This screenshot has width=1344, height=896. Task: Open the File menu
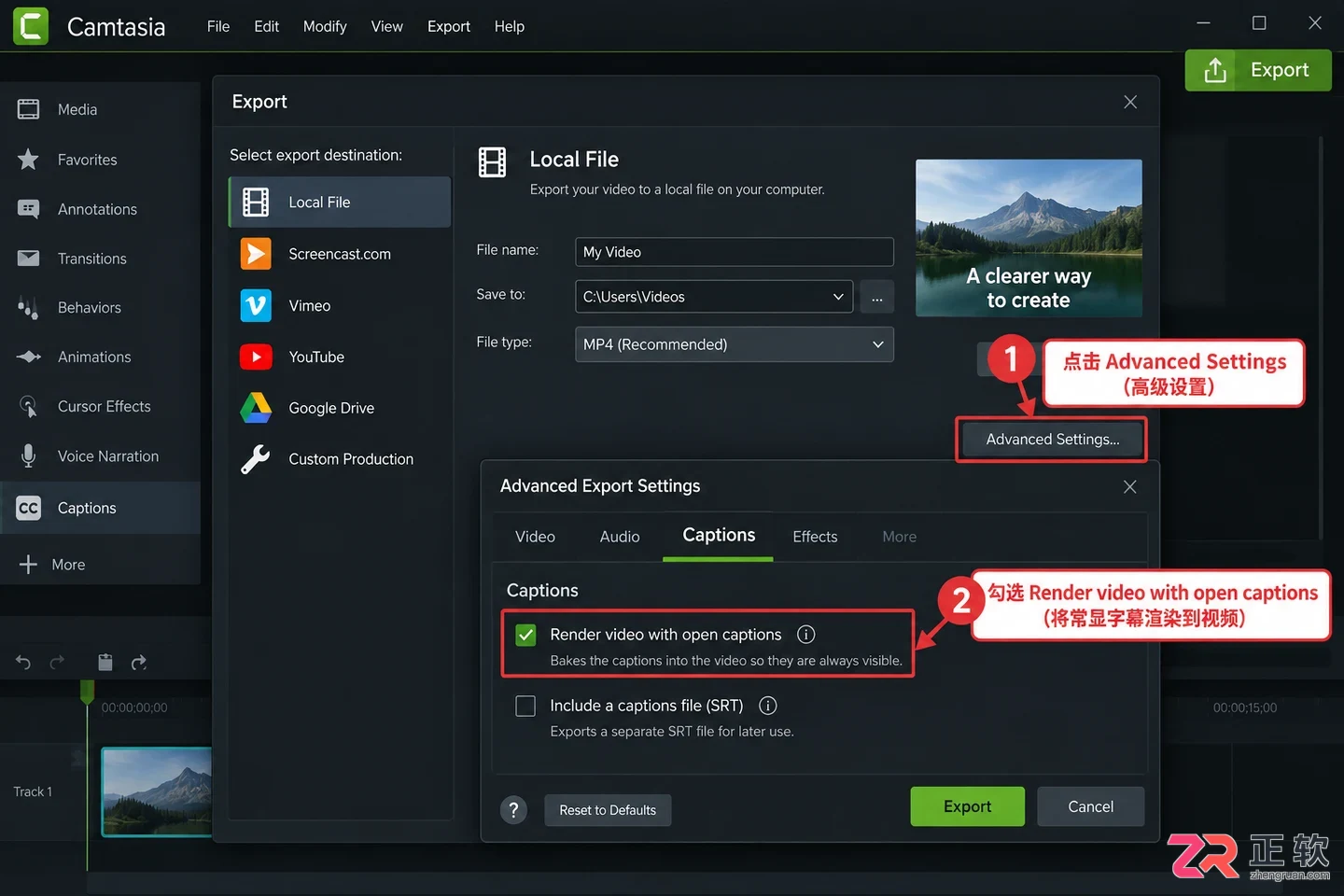pyautogui.click(x=218, y=26)
